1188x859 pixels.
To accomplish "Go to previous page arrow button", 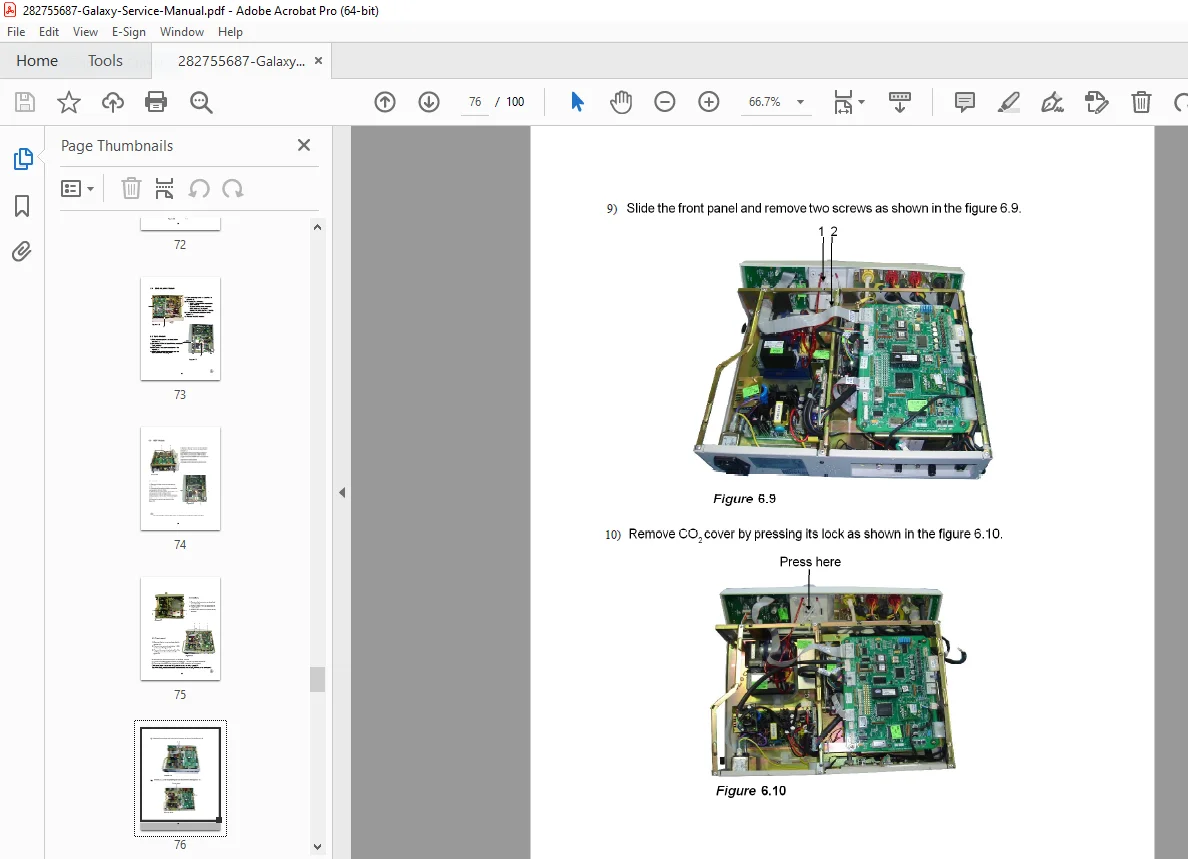I will 385,102.
